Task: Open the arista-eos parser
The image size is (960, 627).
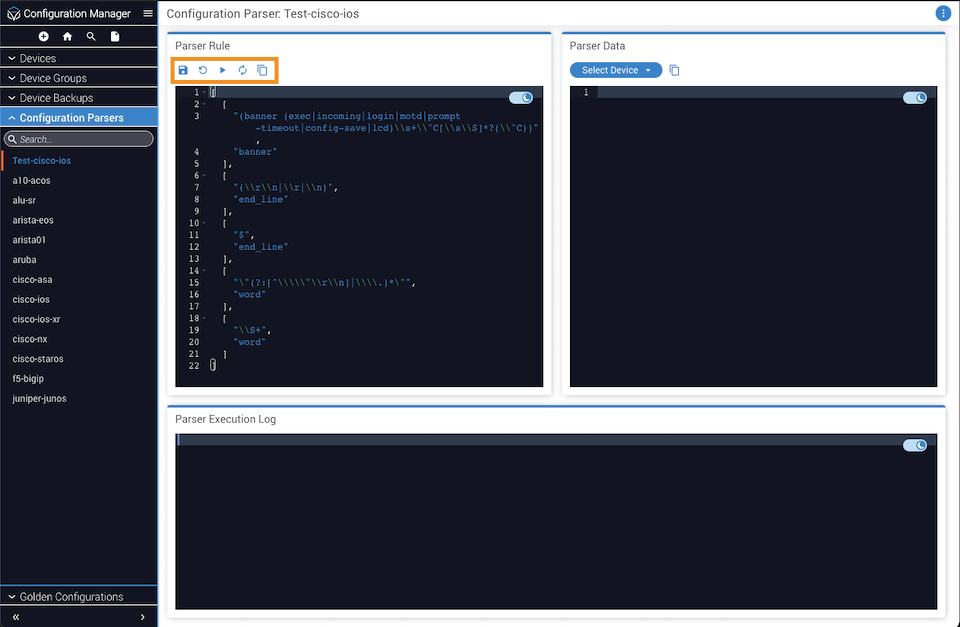Action: pyautogui.click(x=33, y=220)
